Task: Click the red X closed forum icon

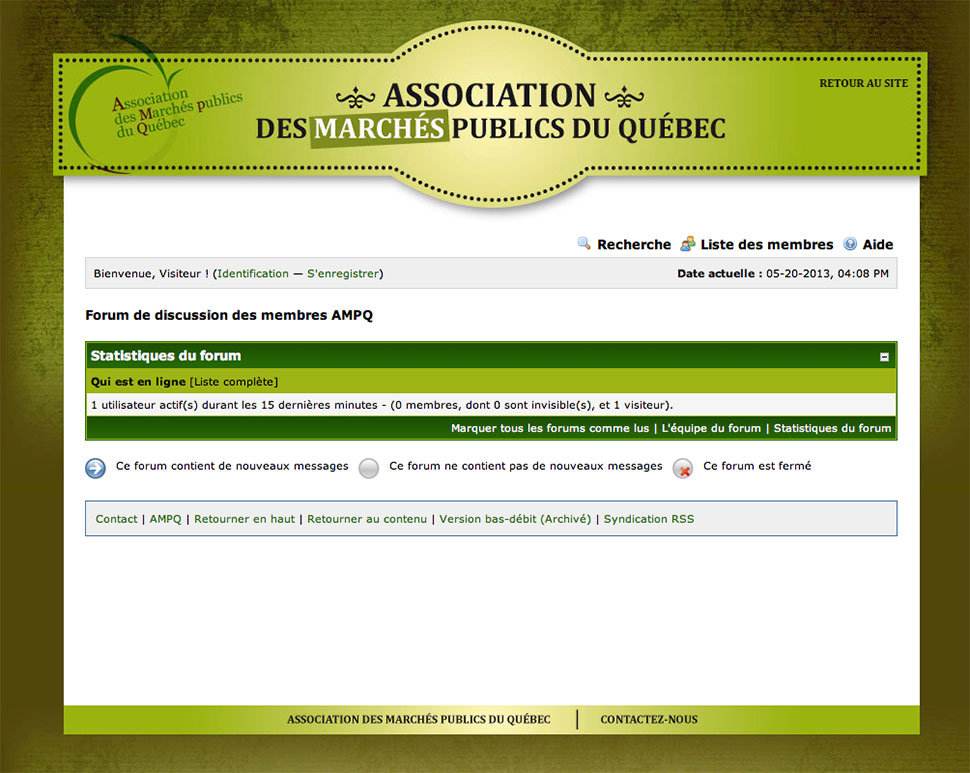Action: click(x=683, y=468)
